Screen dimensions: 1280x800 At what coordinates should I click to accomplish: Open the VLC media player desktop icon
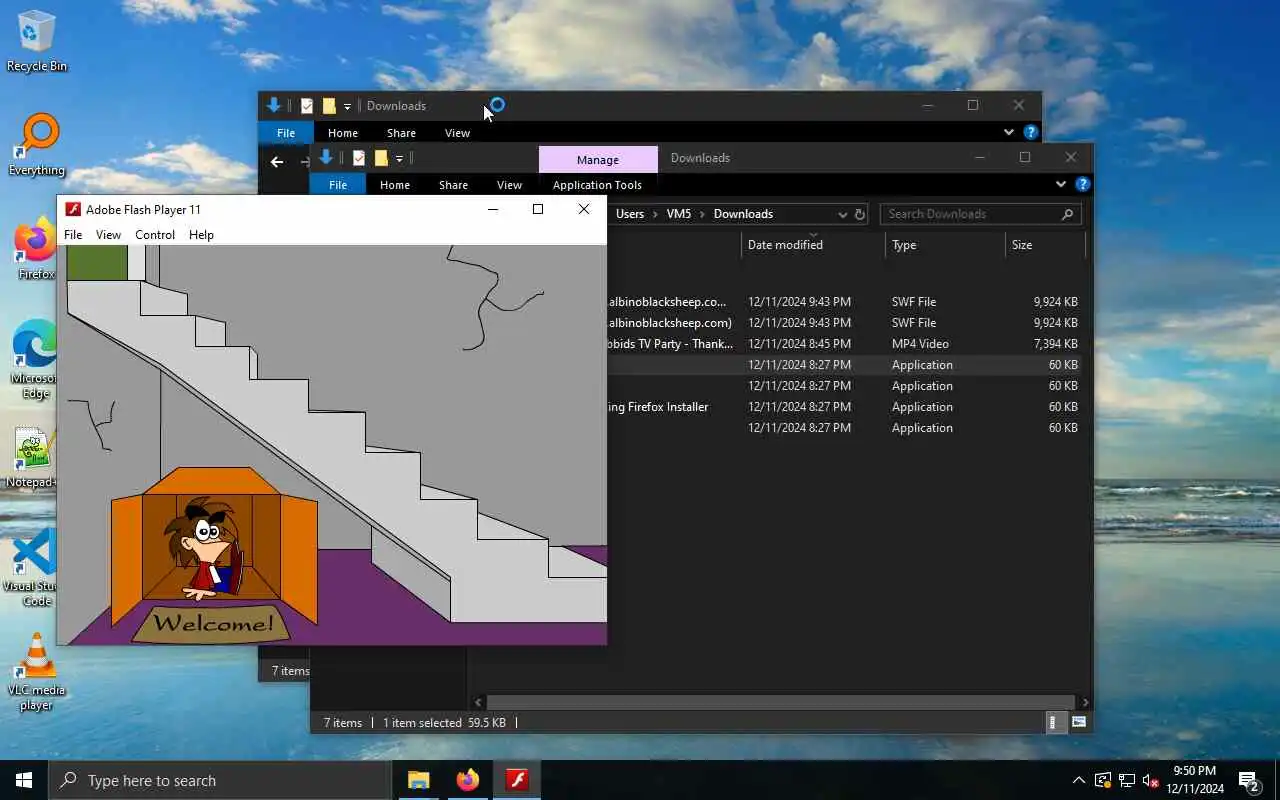(x=37, y=672)
